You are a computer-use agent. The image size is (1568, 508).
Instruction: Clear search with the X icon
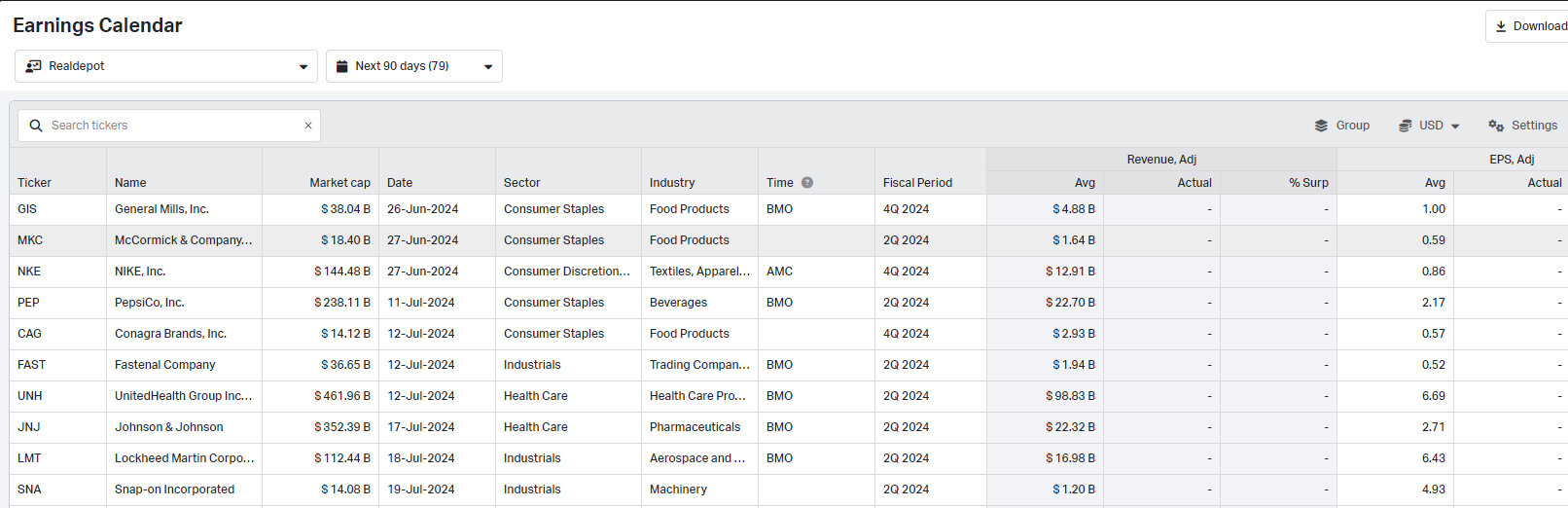[308, 126]
